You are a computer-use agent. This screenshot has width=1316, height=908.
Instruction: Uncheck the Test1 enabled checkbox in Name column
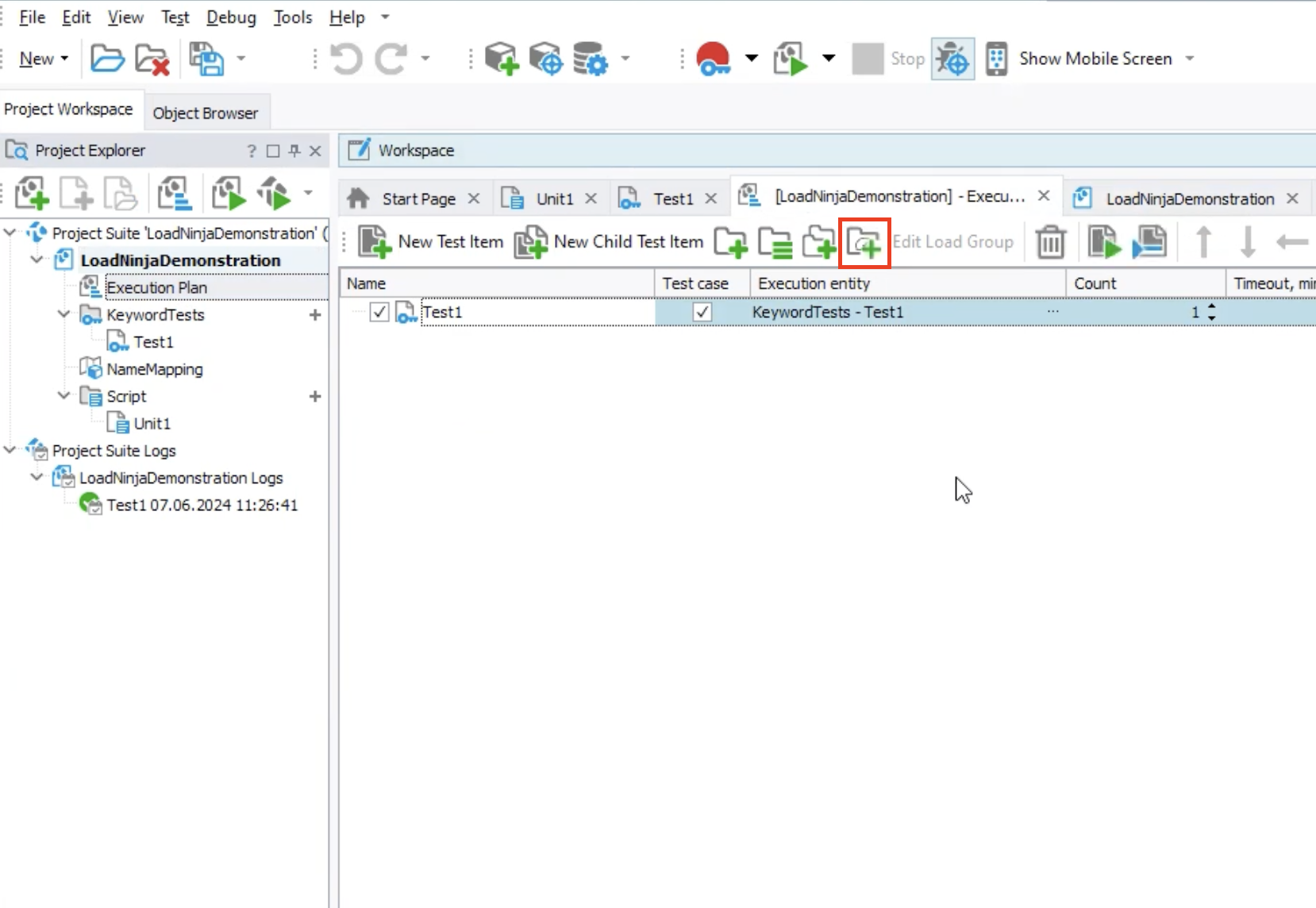(x=379, y=312)
